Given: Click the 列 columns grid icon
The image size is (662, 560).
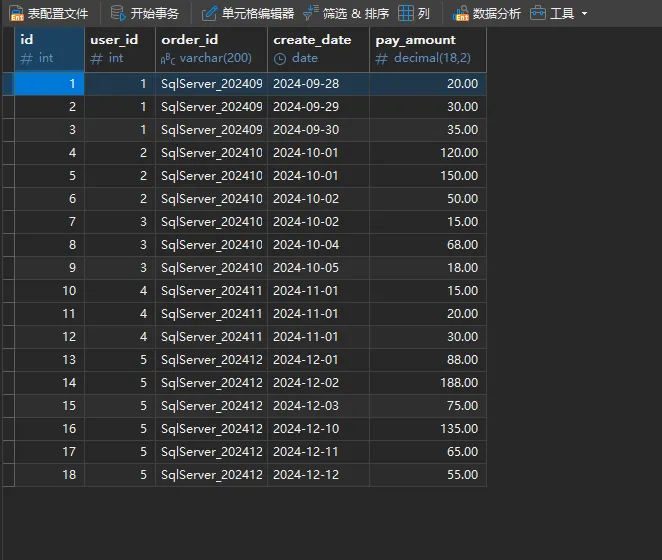Looking at the screenshot, I should coord(405,14).
